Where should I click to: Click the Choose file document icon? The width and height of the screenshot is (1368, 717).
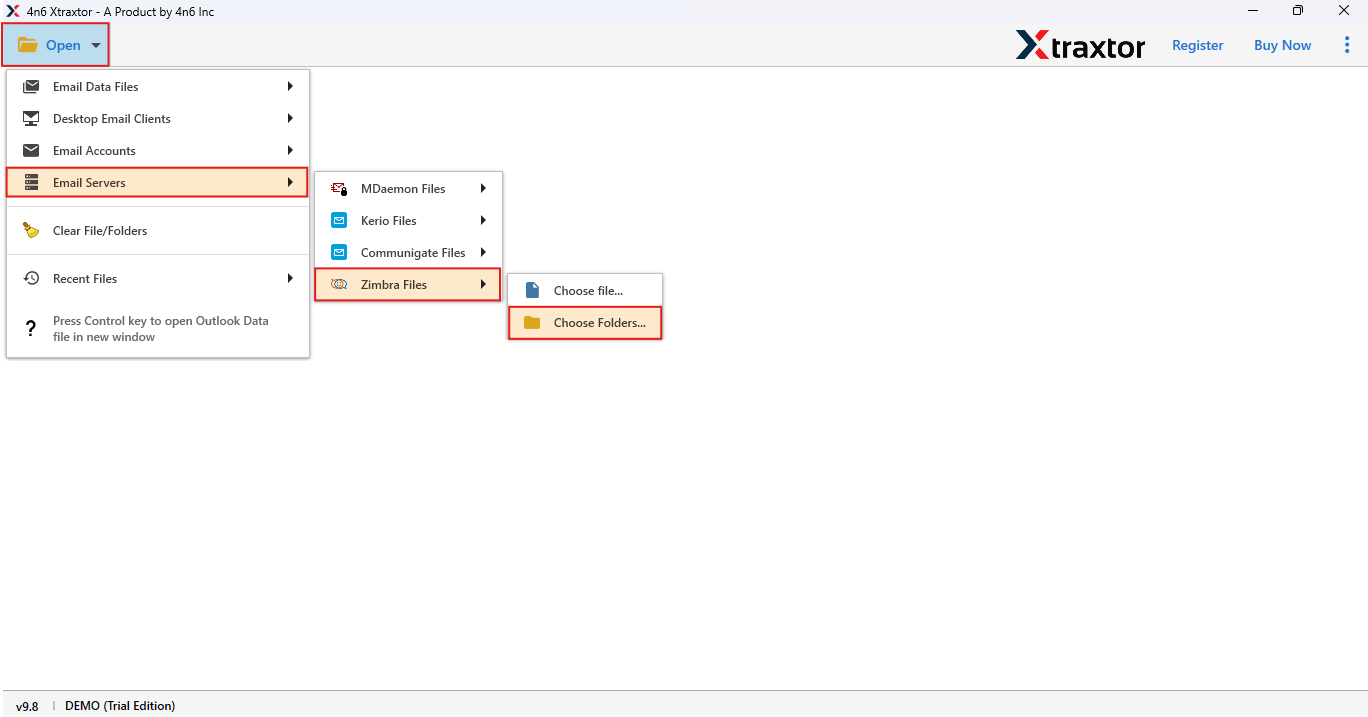(530, 290)
